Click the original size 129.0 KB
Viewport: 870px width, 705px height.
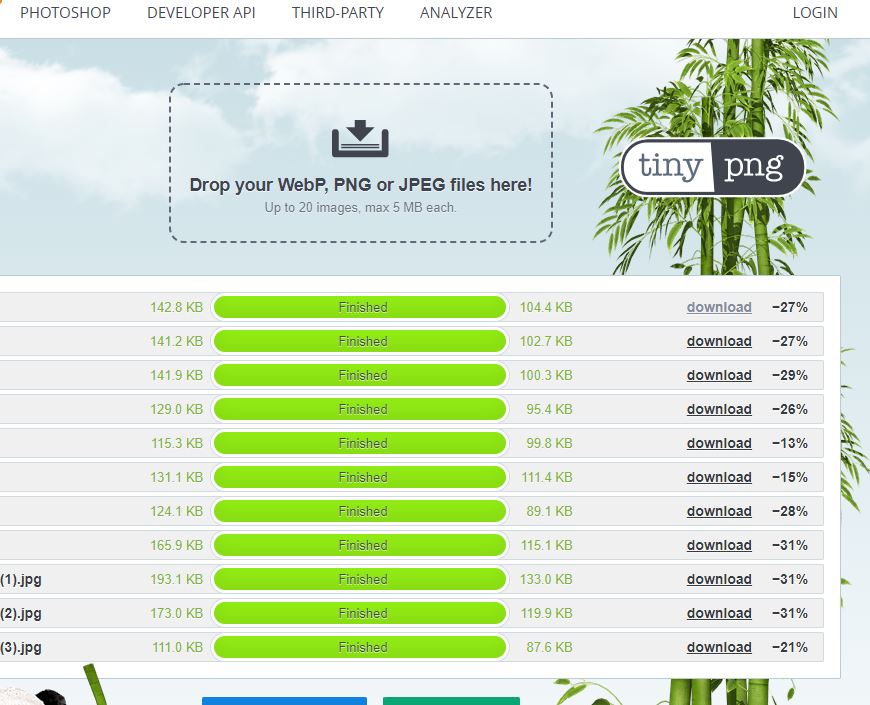pyautogui.click(x=176, y=409)
